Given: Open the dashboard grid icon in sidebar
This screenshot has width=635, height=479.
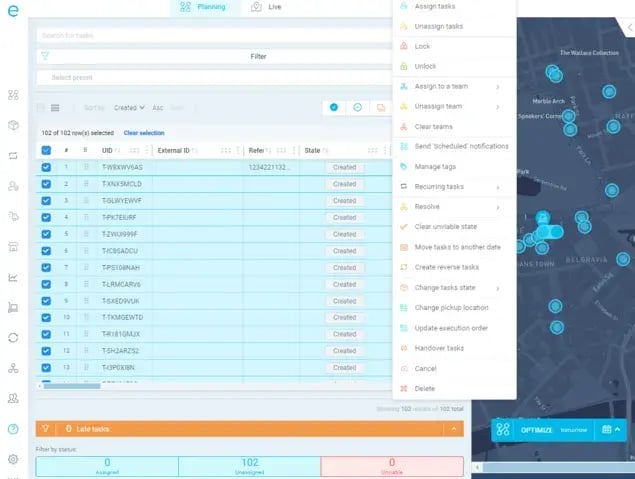Looking at the screenshot, I should 13,95.
